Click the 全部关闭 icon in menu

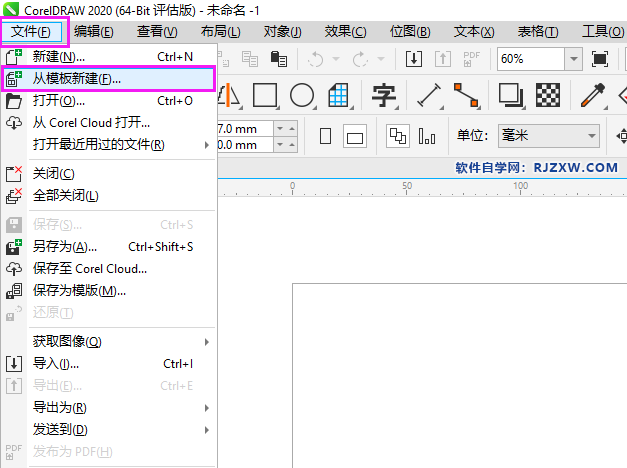pos(14,196)
